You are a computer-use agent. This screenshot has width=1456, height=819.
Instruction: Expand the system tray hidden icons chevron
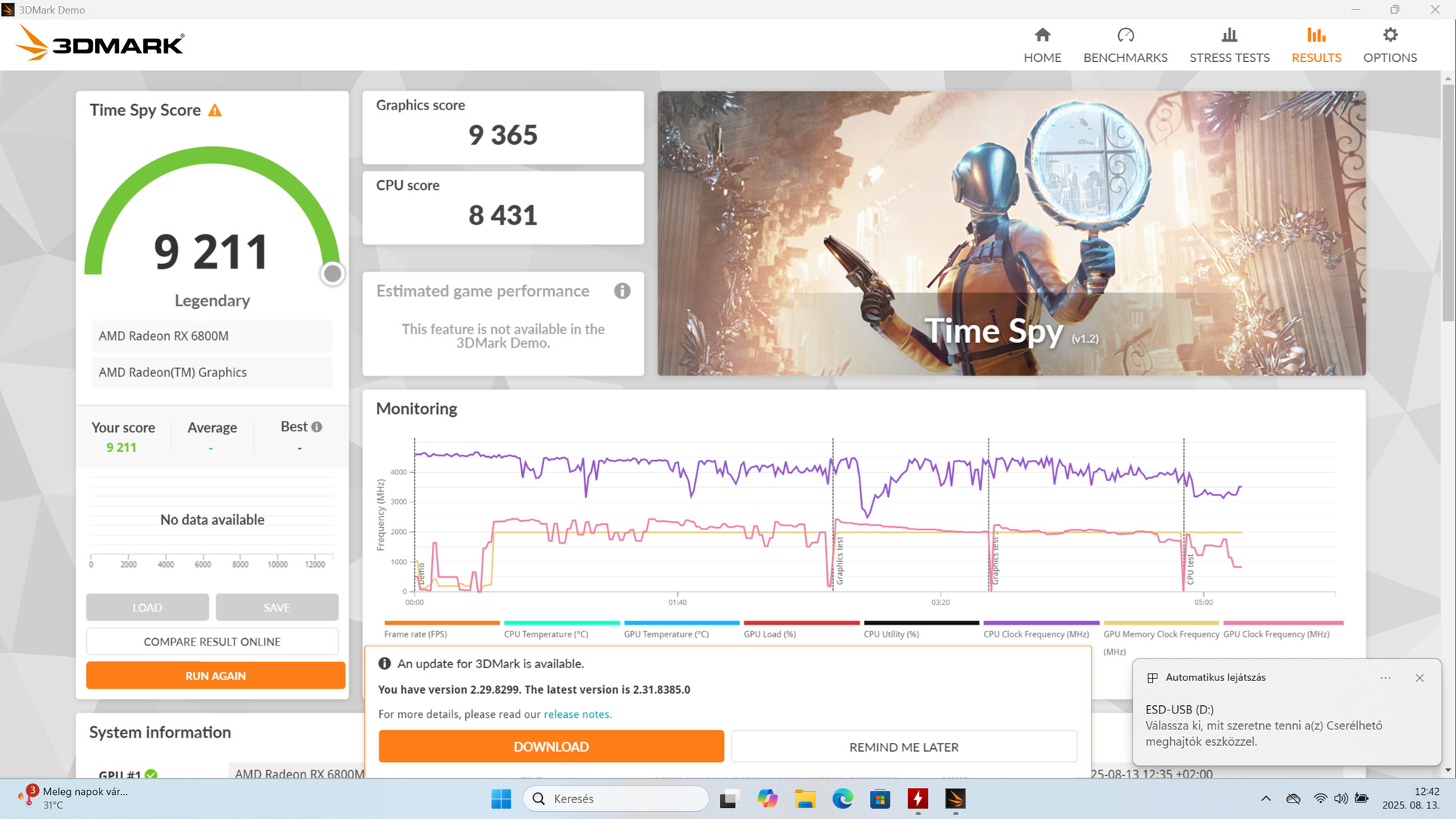point(1266,799)
